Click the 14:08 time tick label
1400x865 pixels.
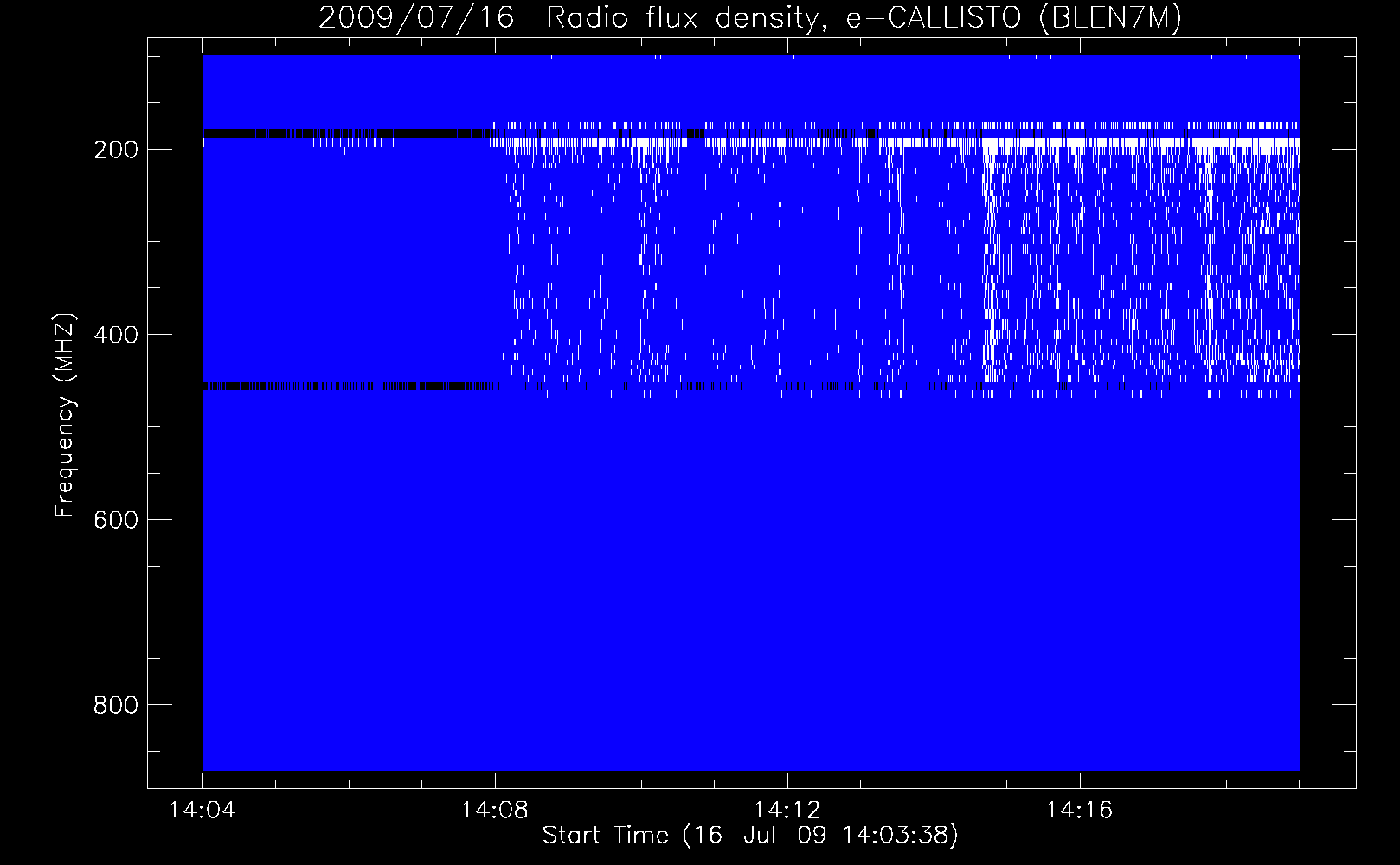pyautogui.click(x=495, y=811)
